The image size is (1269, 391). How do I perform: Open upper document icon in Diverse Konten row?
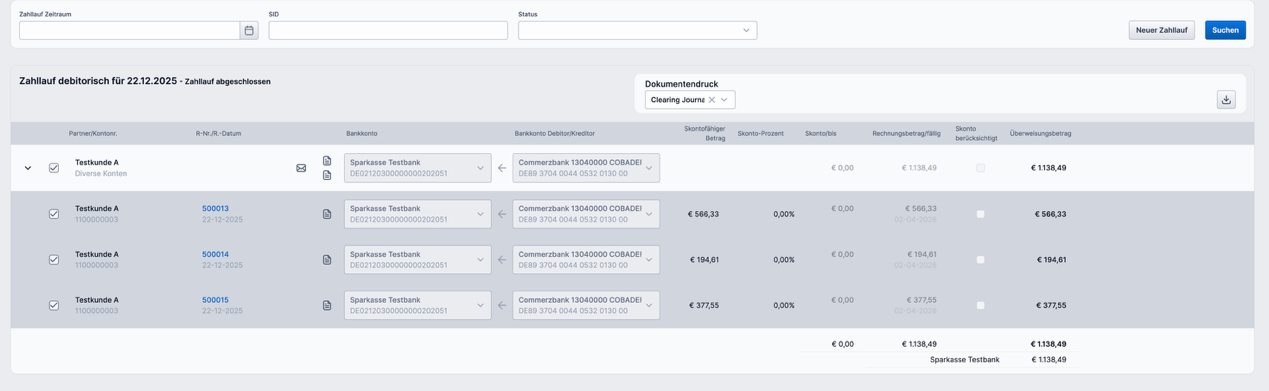(x=327, y=161)
